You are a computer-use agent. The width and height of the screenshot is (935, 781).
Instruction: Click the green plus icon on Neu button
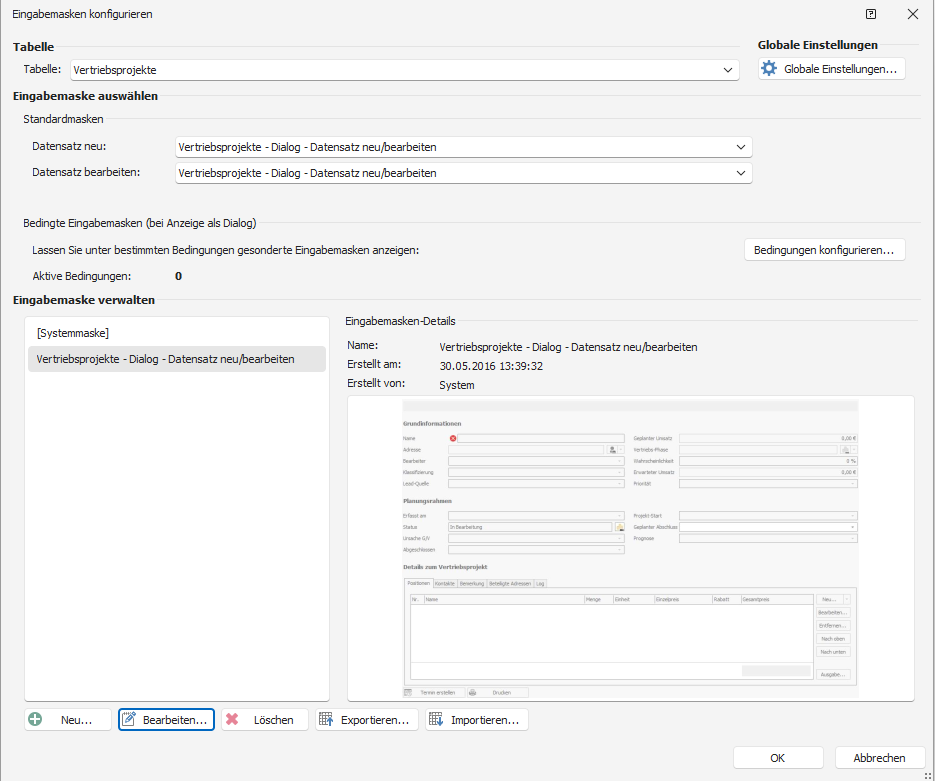[x=35, y=720]
